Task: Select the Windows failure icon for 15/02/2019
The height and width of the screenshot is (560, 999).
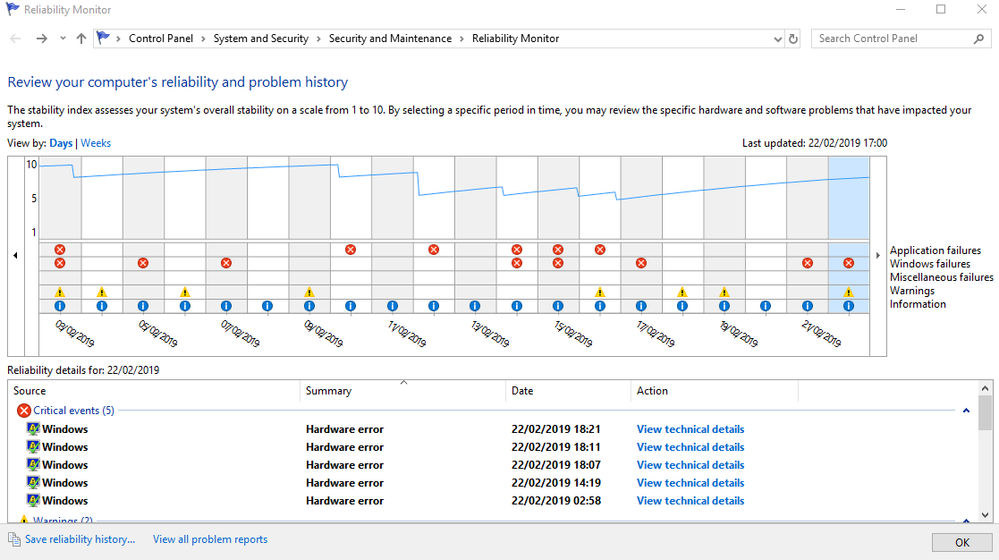Action: point(558,263)
